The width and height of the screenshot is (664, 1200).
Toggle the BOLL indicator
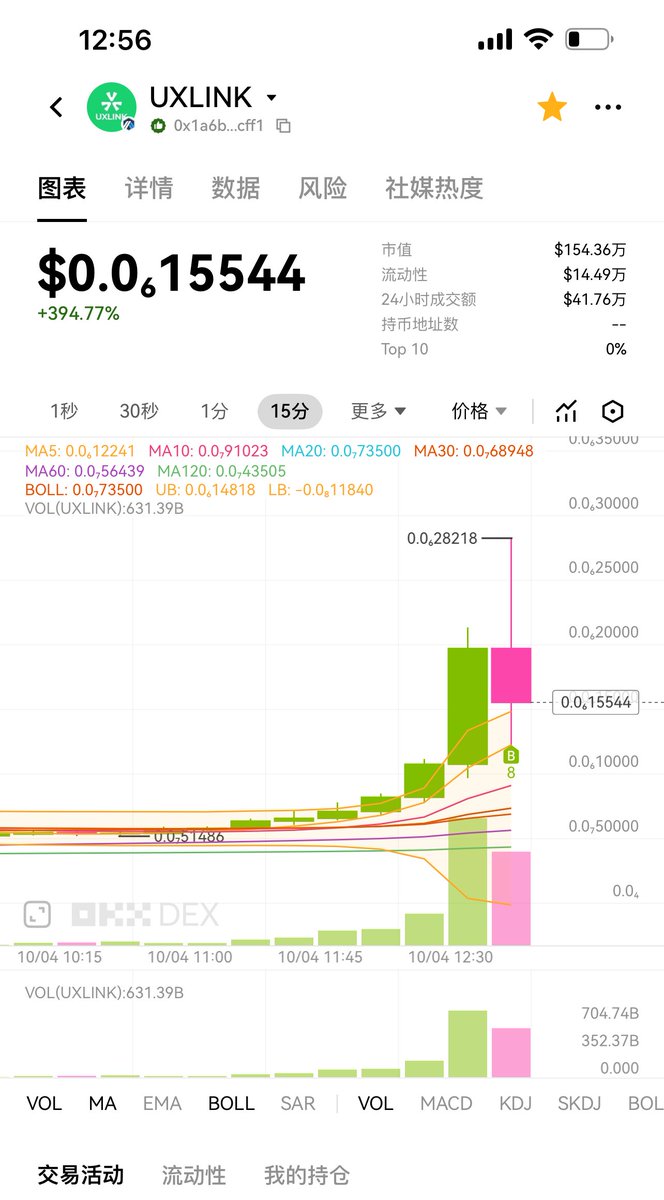point(231,1103)
